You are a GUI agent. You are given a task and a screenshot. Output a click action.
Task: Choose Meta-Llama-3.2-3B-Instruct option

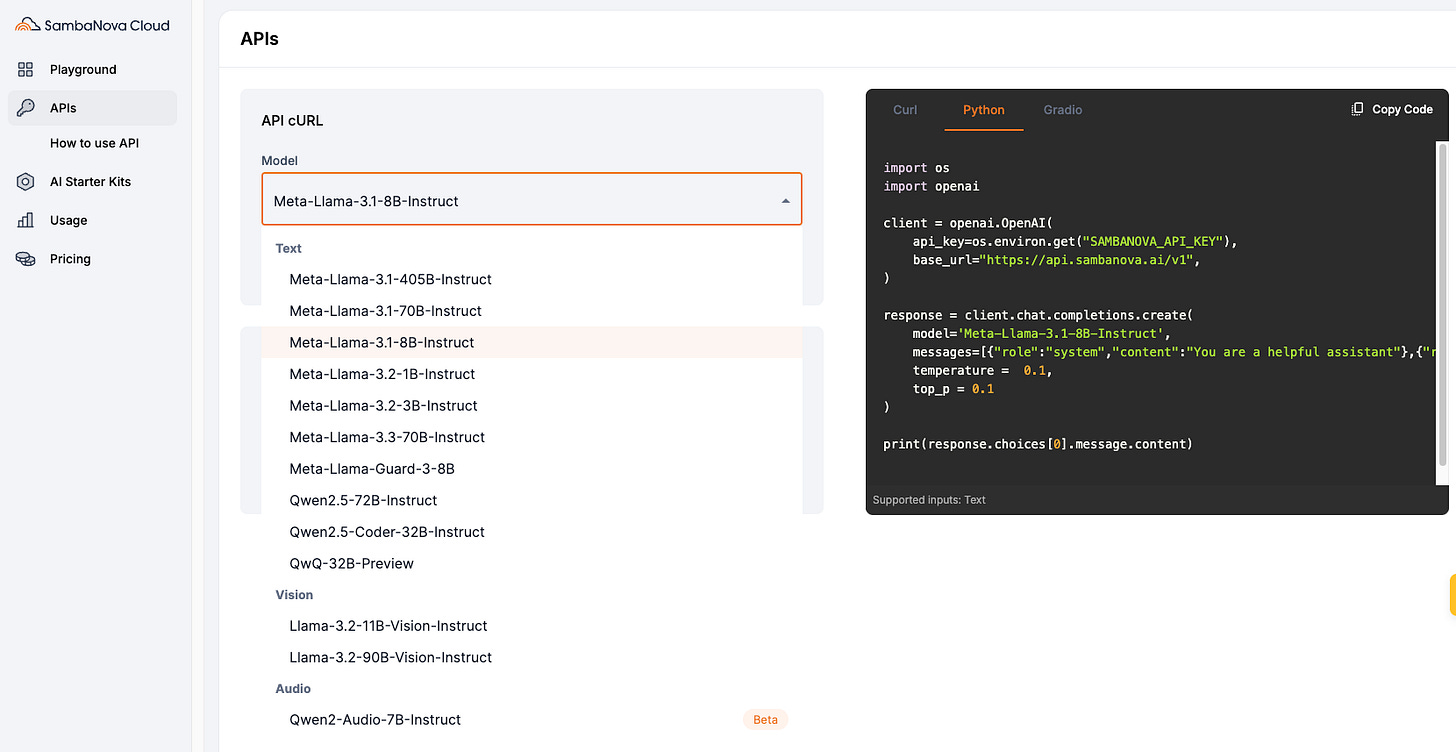tap(532, 405)
